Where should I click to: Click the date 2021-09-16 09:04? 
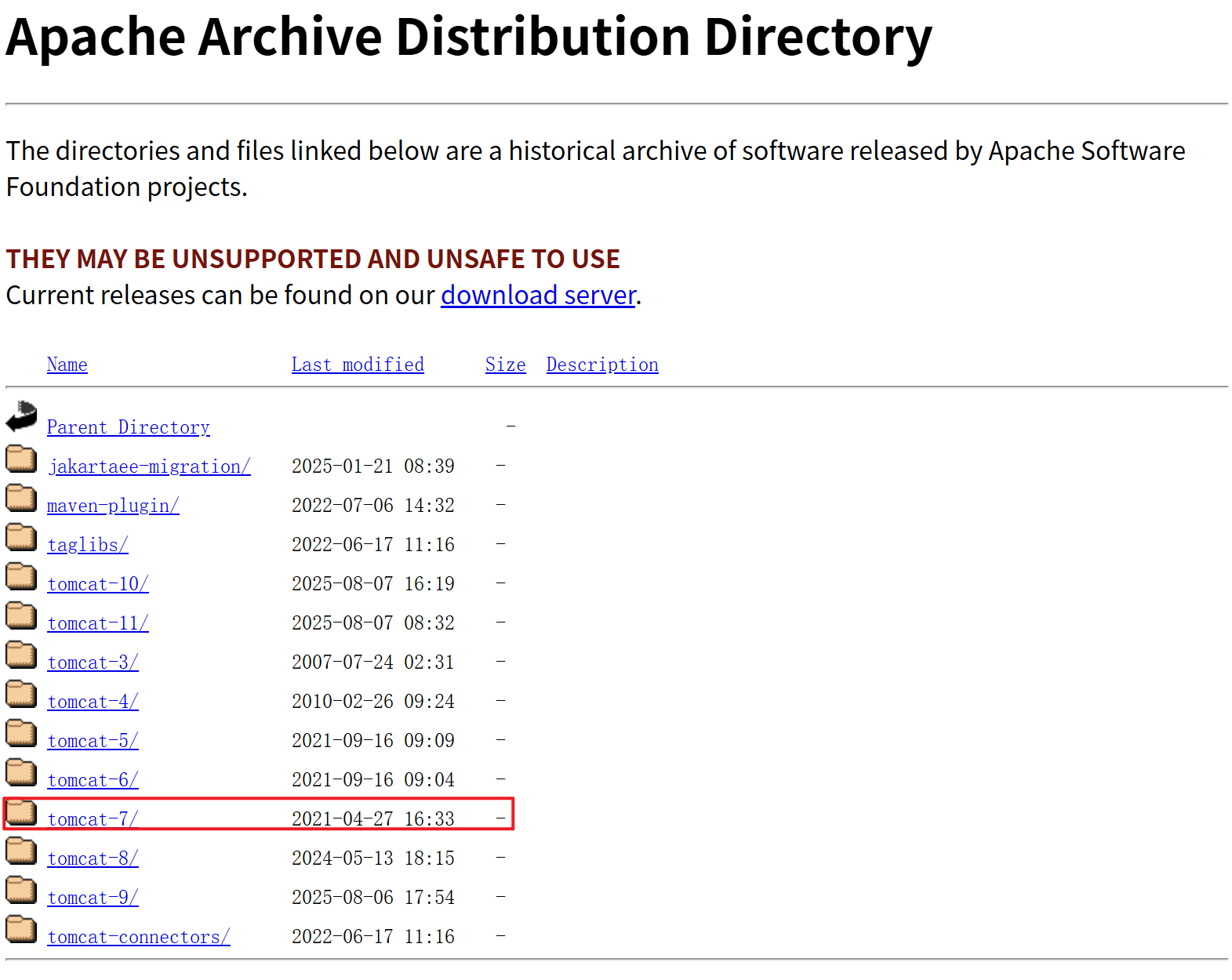373,780
